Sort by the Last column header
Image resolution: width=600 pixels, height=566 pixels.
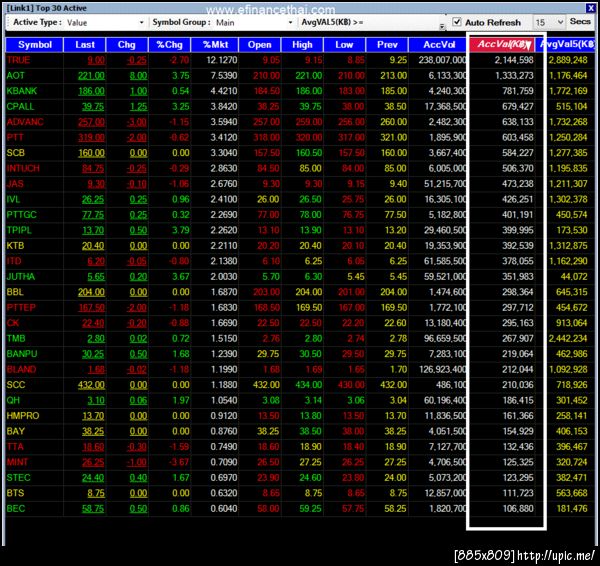pos(85,45)
